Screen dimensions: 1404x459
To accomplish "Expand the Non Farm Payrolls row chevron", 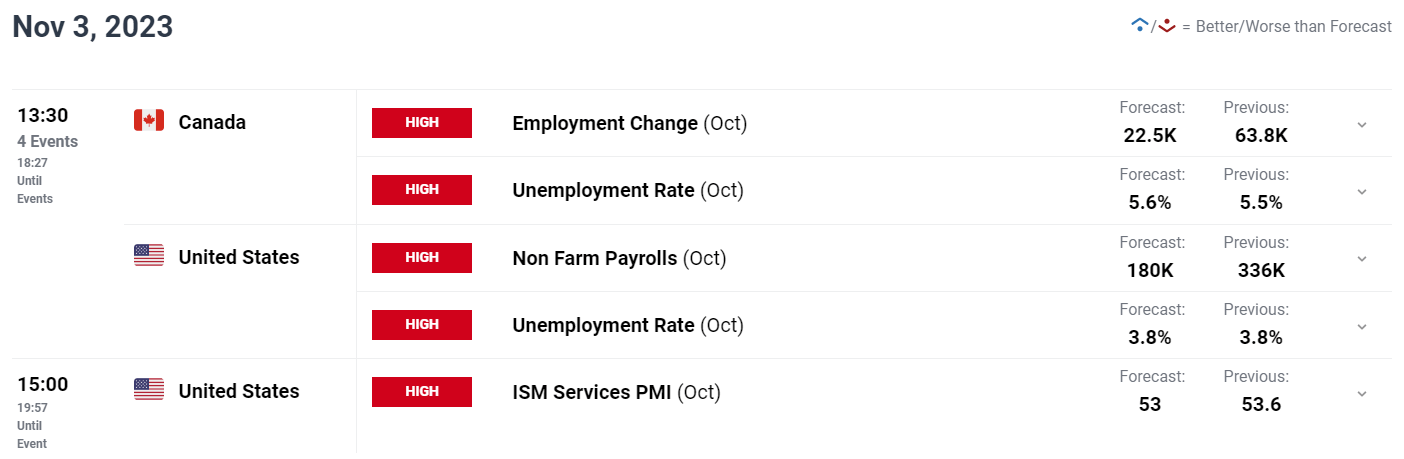I will point(1361,258).
